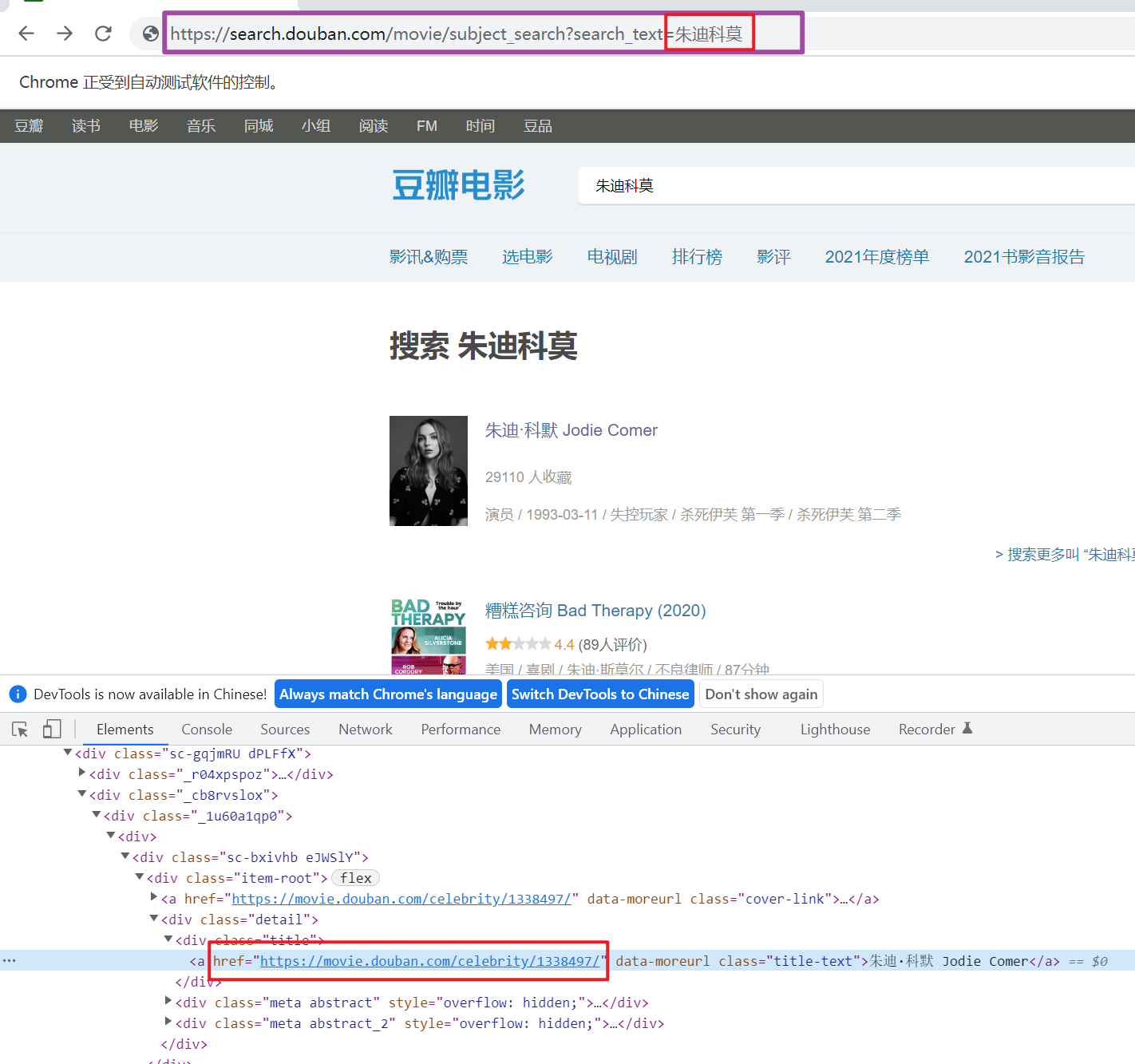Switch to the Application tab

(646, 730)
